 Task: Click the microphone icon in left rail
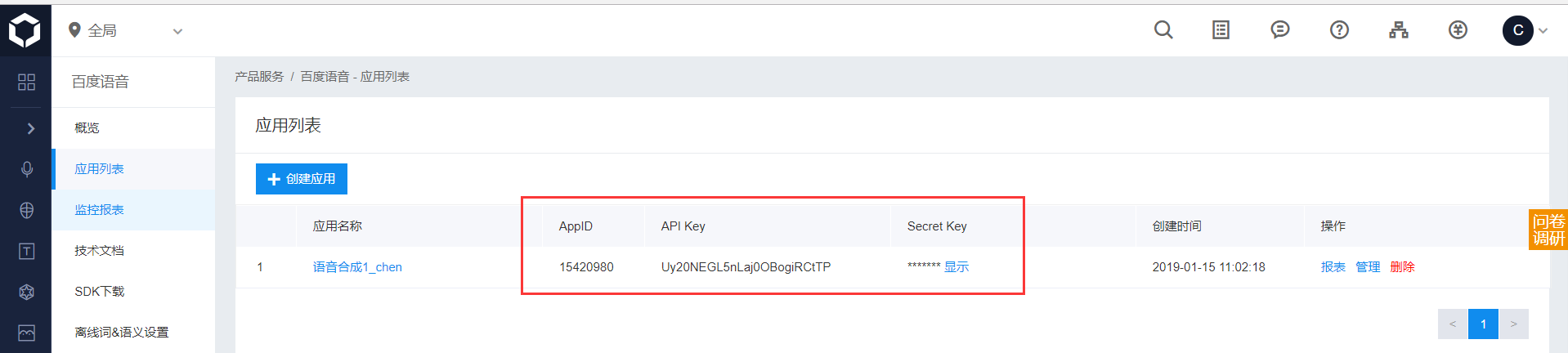pyautogui.click(x=27, y=169)
